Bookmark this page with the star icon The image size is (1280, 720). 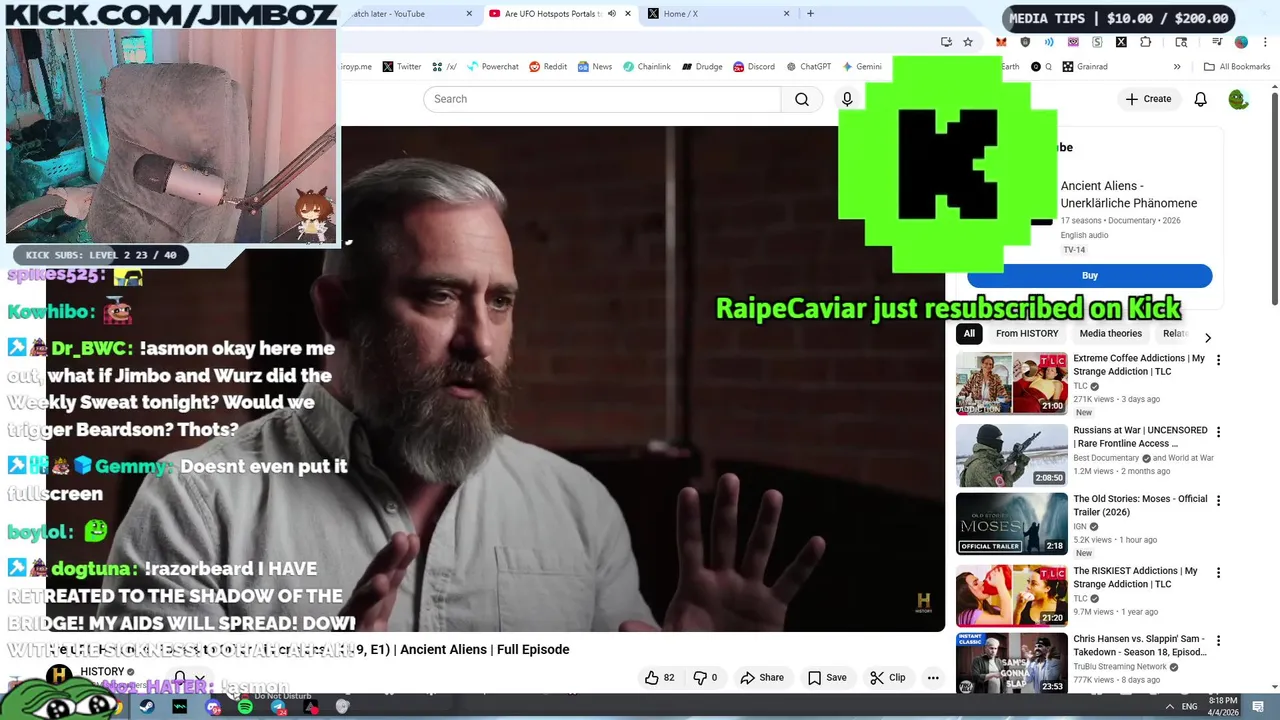click(x=968, y=42)
